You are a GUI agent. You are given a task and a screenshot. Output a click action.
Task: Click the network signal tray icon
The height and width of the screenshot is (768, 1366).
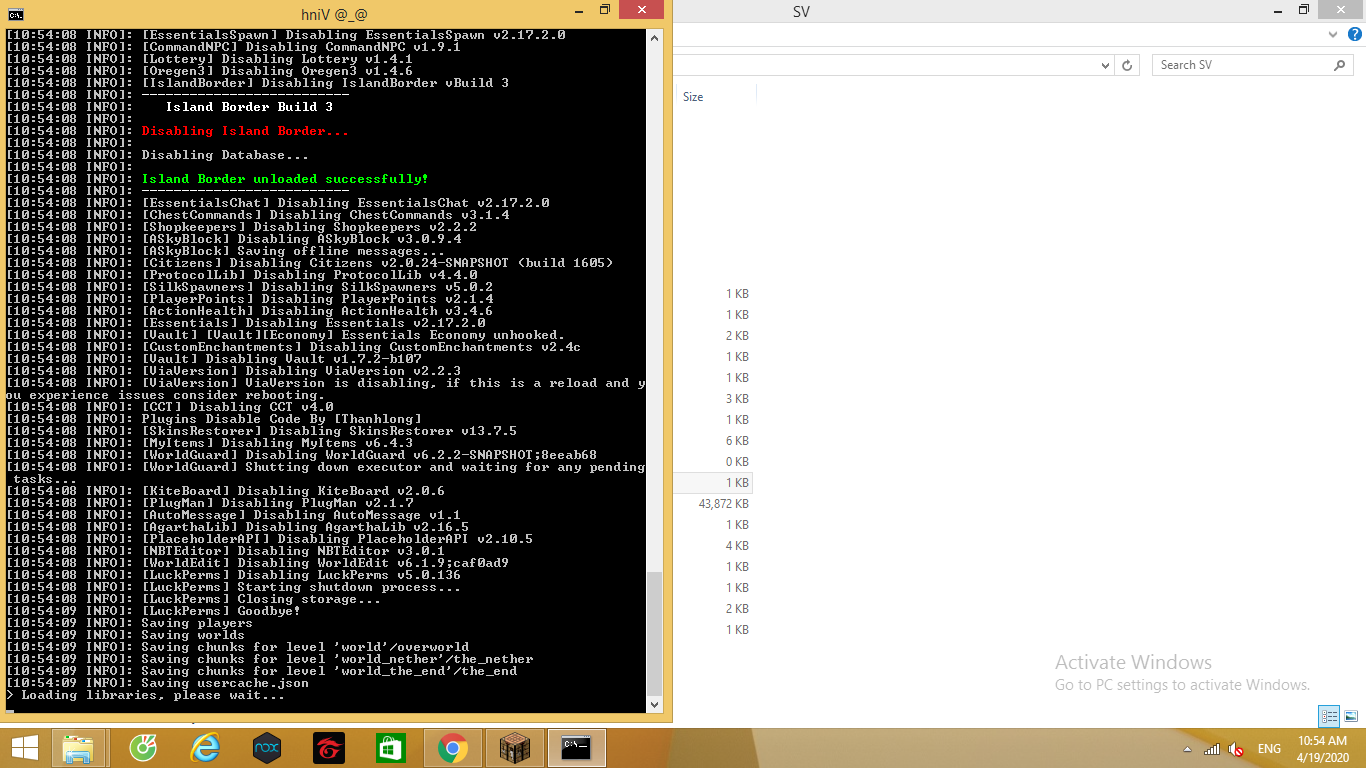click(x=1212, y=749)
